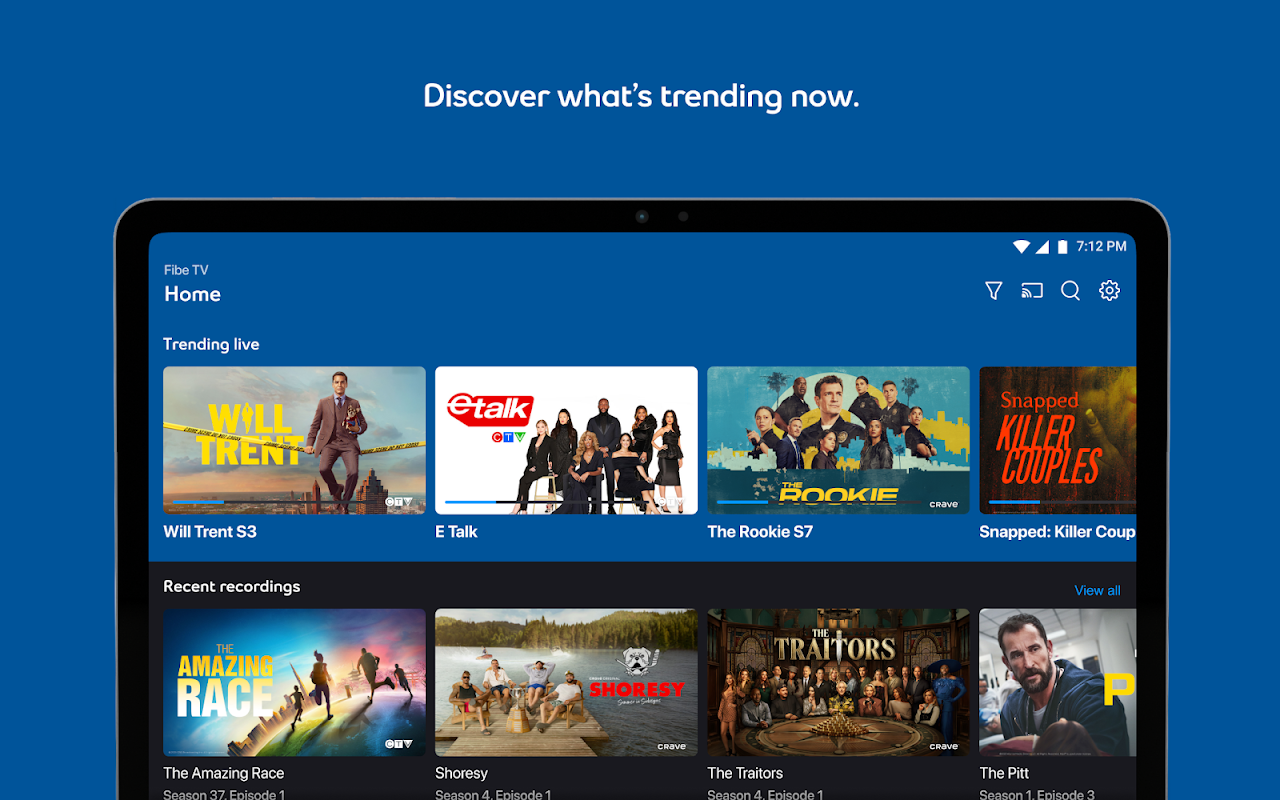Viewport: 1280px width, 800px height.
Task: Tap the Cast to device icon
Action: tap(1032, 291)
